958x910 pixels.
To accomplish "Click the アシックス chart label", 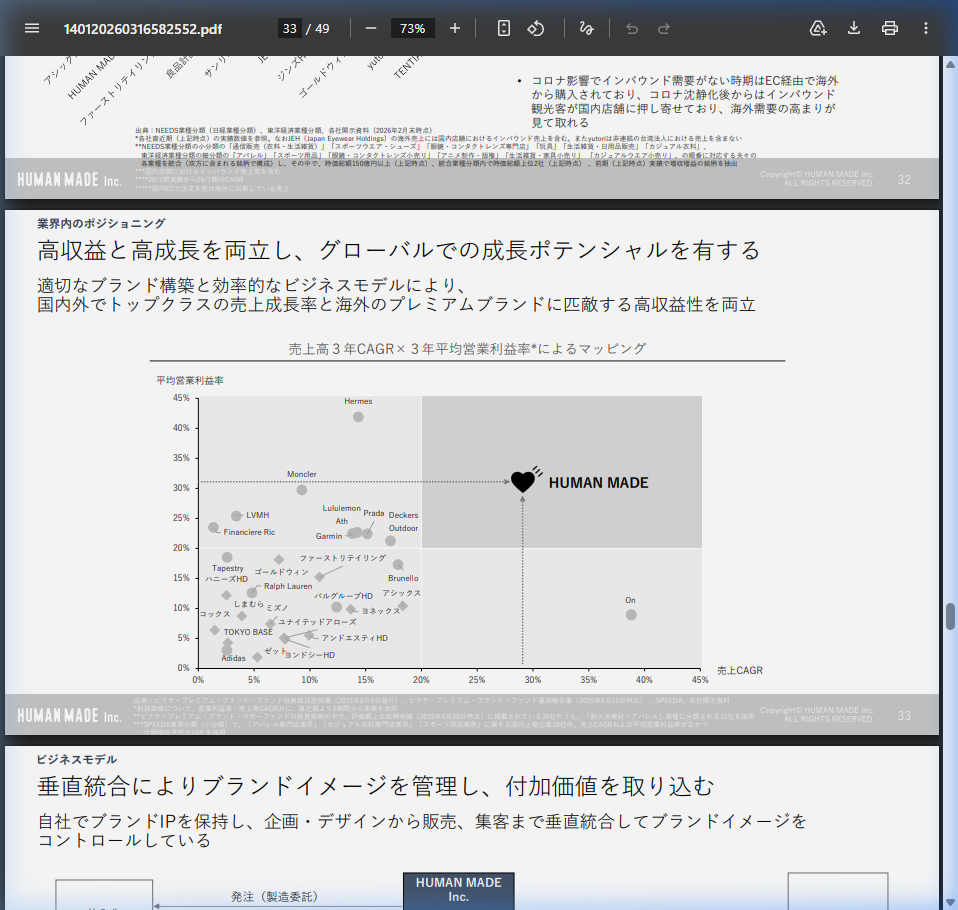I will [401, 593].
